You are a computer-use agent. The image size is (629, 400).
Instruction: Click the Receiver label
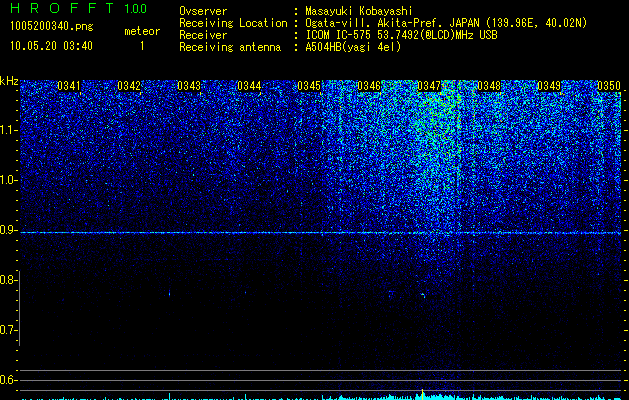(203, 35)
